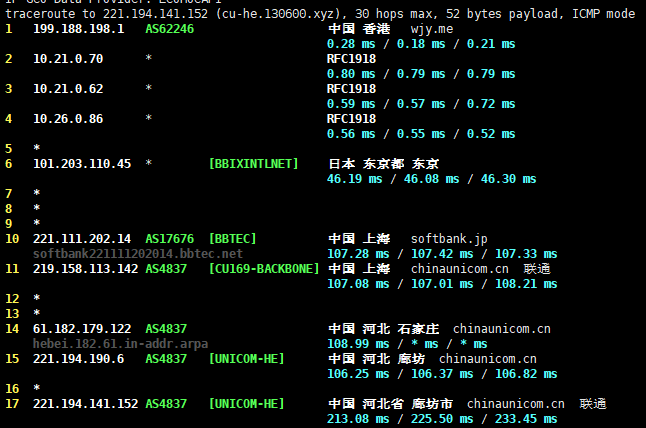Click hop number 16
The width and height of the screenshot is (646, 428).
pos(12,389)
